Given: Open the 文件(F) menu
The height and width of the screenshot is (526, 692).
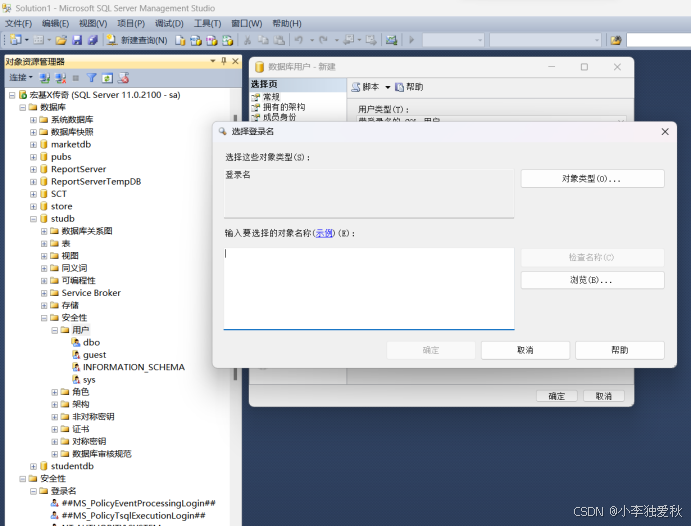Looking at the screenshot, I should tap(19, 24).
